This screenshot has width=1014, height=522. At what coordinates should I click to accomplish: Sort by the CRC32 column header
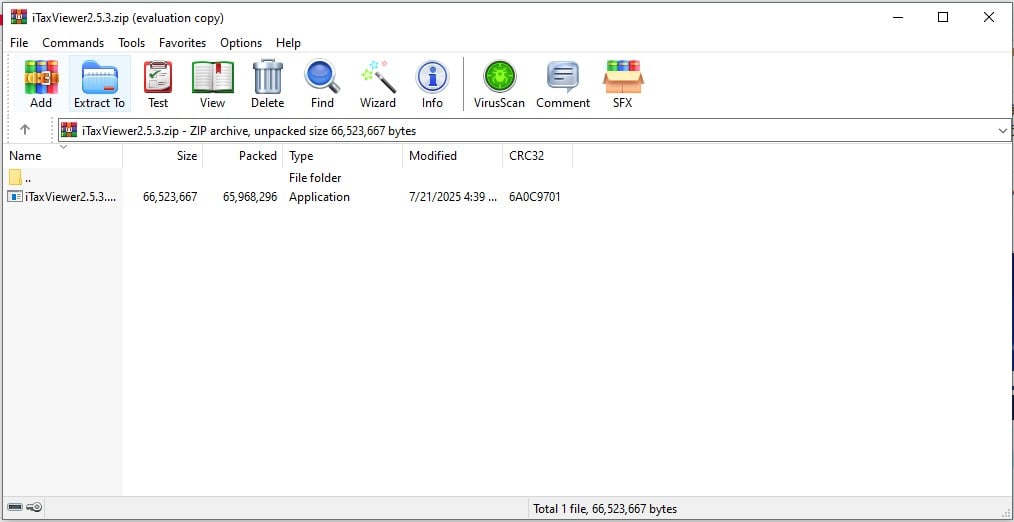click(x=537, y=156)
